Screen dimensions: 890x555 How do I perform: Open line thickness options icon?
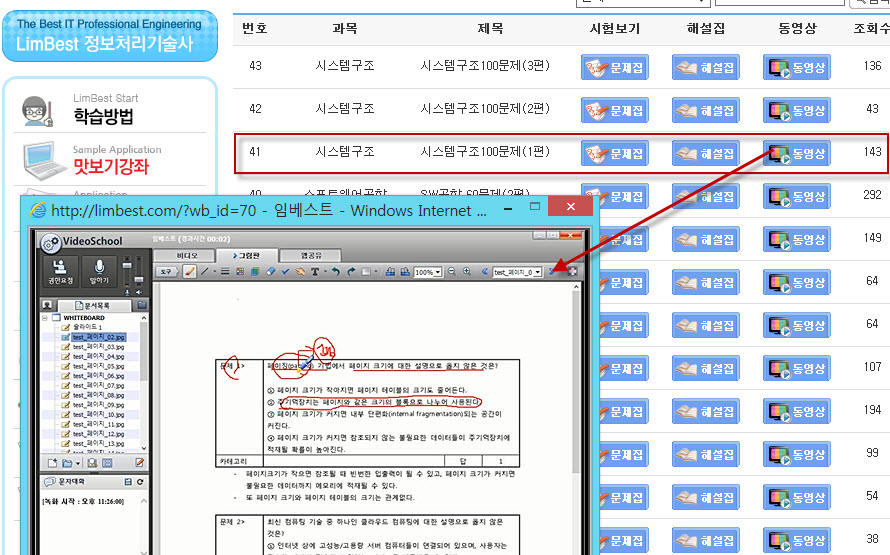(x=225, y=272)
